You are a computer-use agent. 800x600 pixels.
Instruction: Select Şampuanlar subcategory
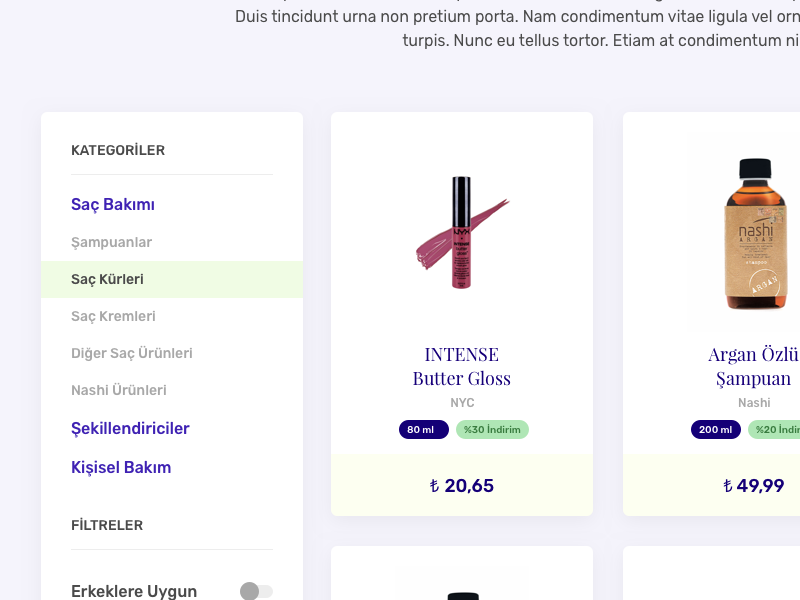tap(111, 242)
